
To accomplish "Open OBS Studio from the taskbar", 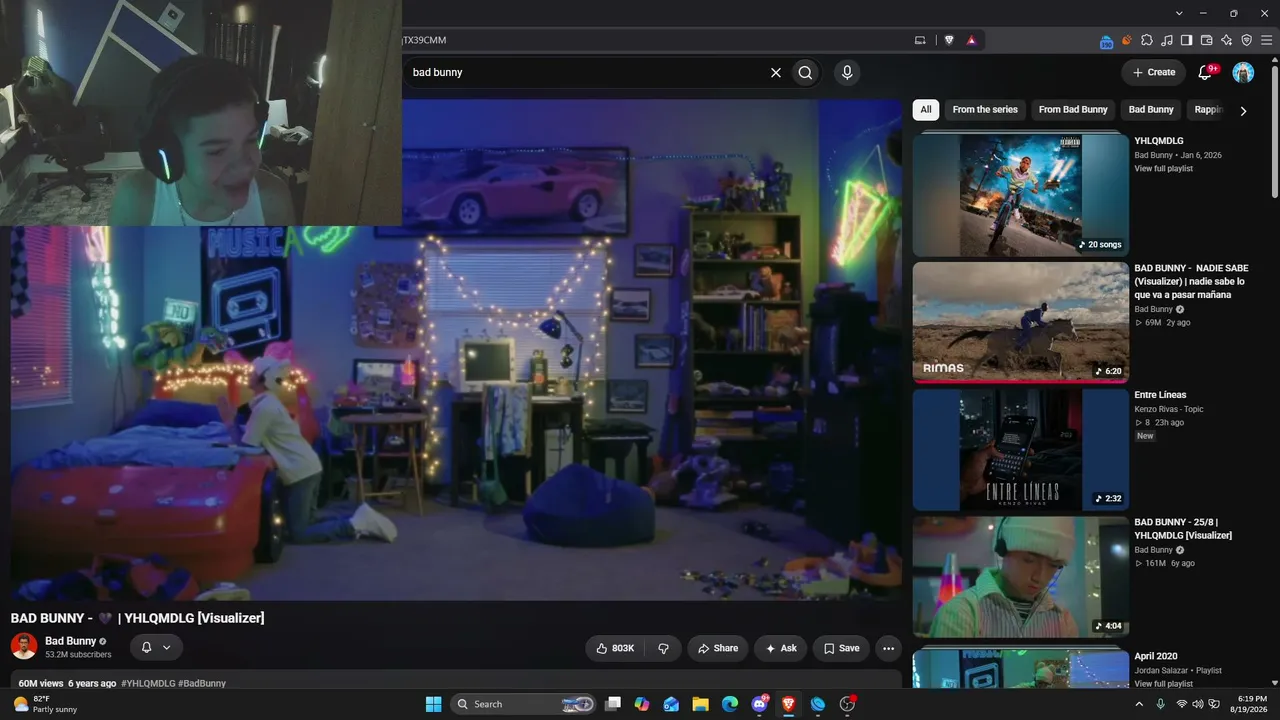I will pyautogui.click(x=847, y=704).
